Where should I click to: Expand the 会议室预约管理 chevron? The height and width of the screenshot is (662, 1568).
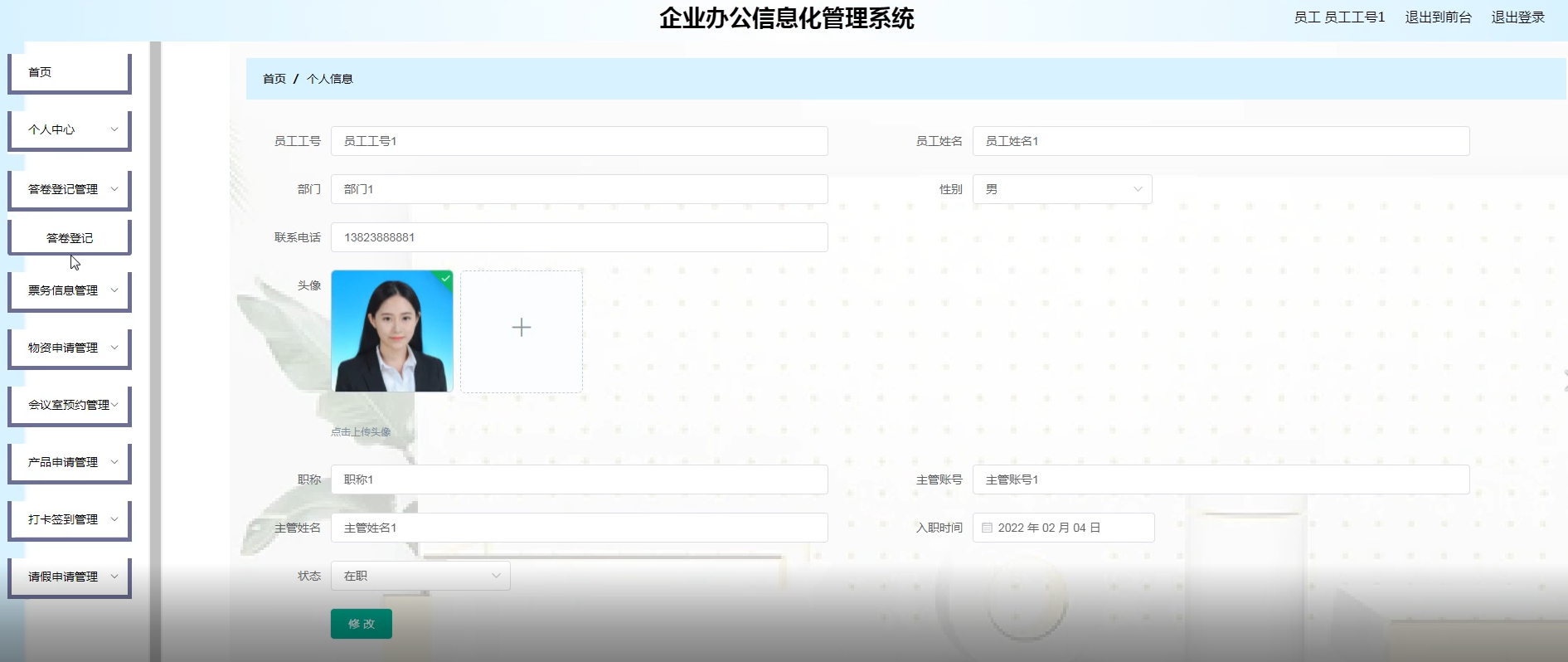tap(114, 405)
